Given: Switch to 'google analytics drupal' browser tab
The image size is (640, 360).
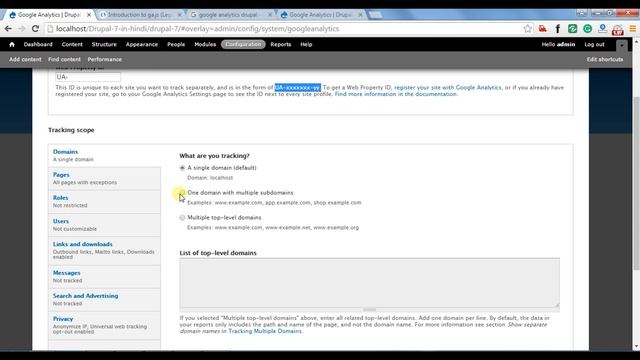Looking at the screenshot, I should coord(229,15).
